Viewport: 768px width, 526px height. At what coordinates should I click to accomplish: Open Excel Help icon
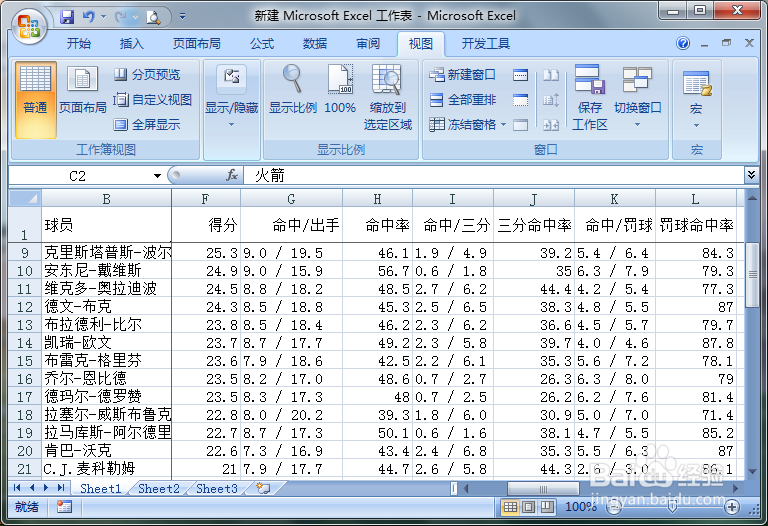click(683, 44)
